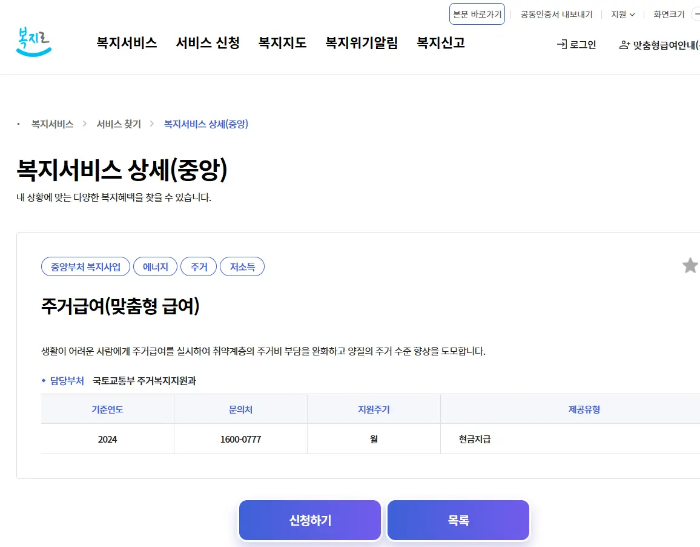The width and height of the screenshot is (700, 547).
Task: Expand the 지원 dropdown in top bar
Action: point(623,14)
